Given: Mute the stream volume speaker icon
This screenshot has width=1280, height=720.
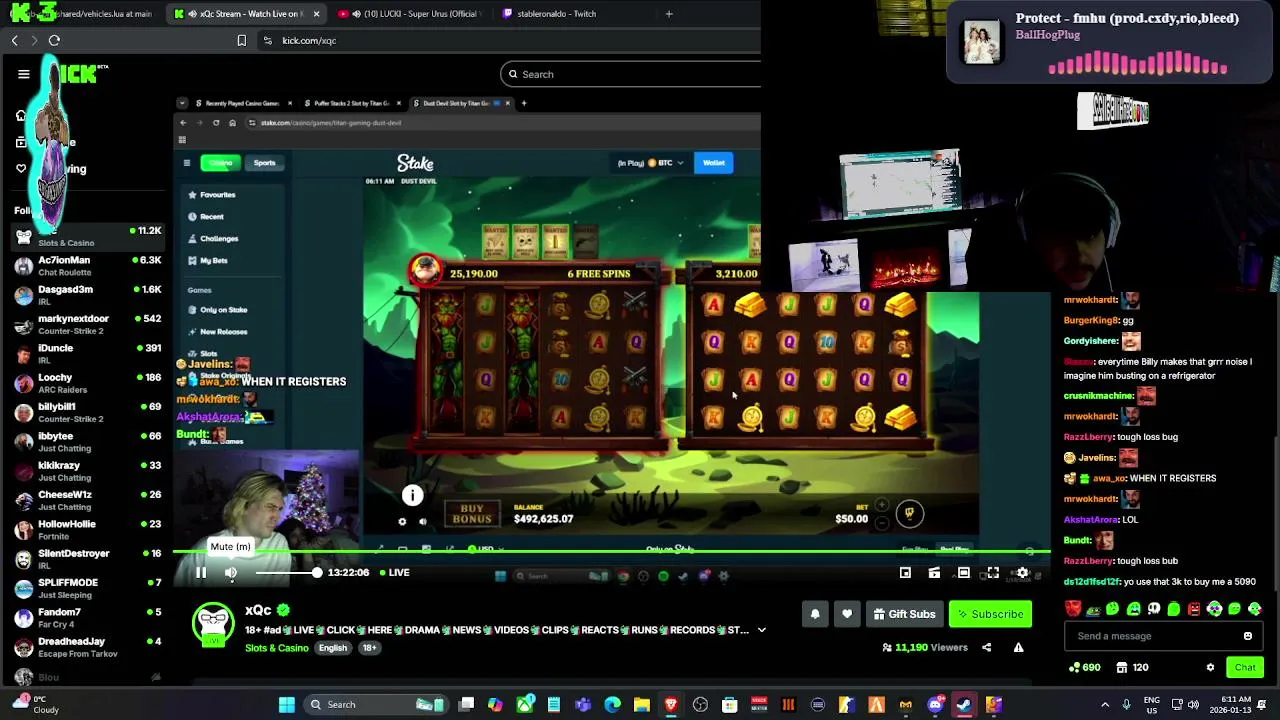Looking at the screenshot, I should 231,573.
